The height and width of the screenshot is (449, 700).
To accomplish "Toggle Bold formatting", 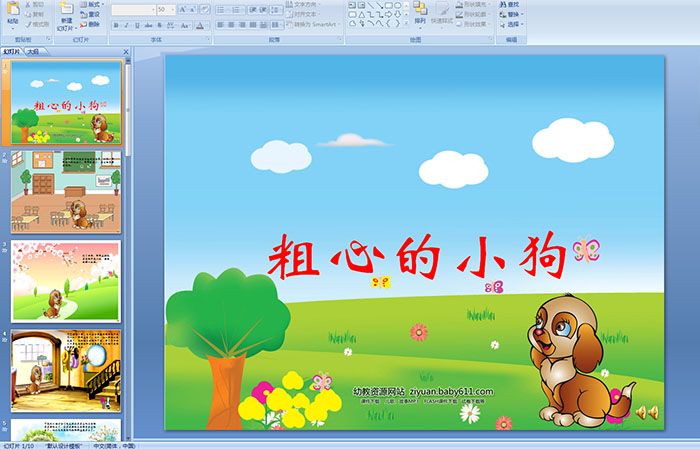I will click(x=116, y=25).
